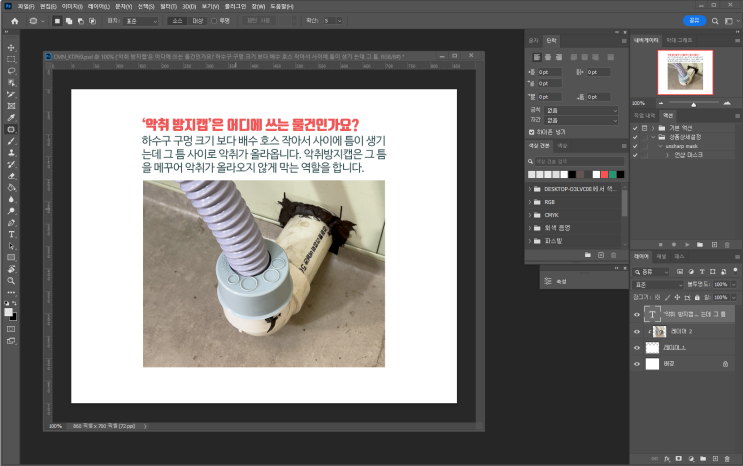This screenshot has height=466, width=743.
Task: Select the 레이어 2 layer thumbnail
Action: 660,330
